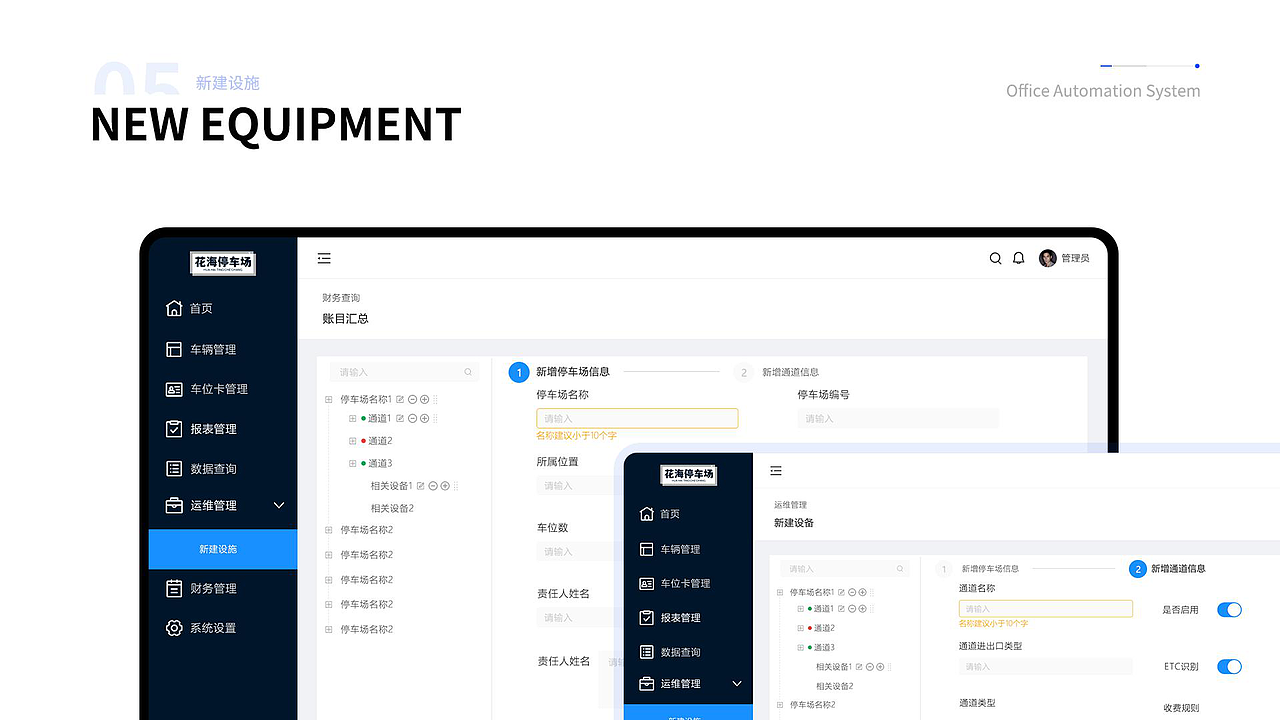Click the plus icon next to 通道1

(x=424, y=419)
